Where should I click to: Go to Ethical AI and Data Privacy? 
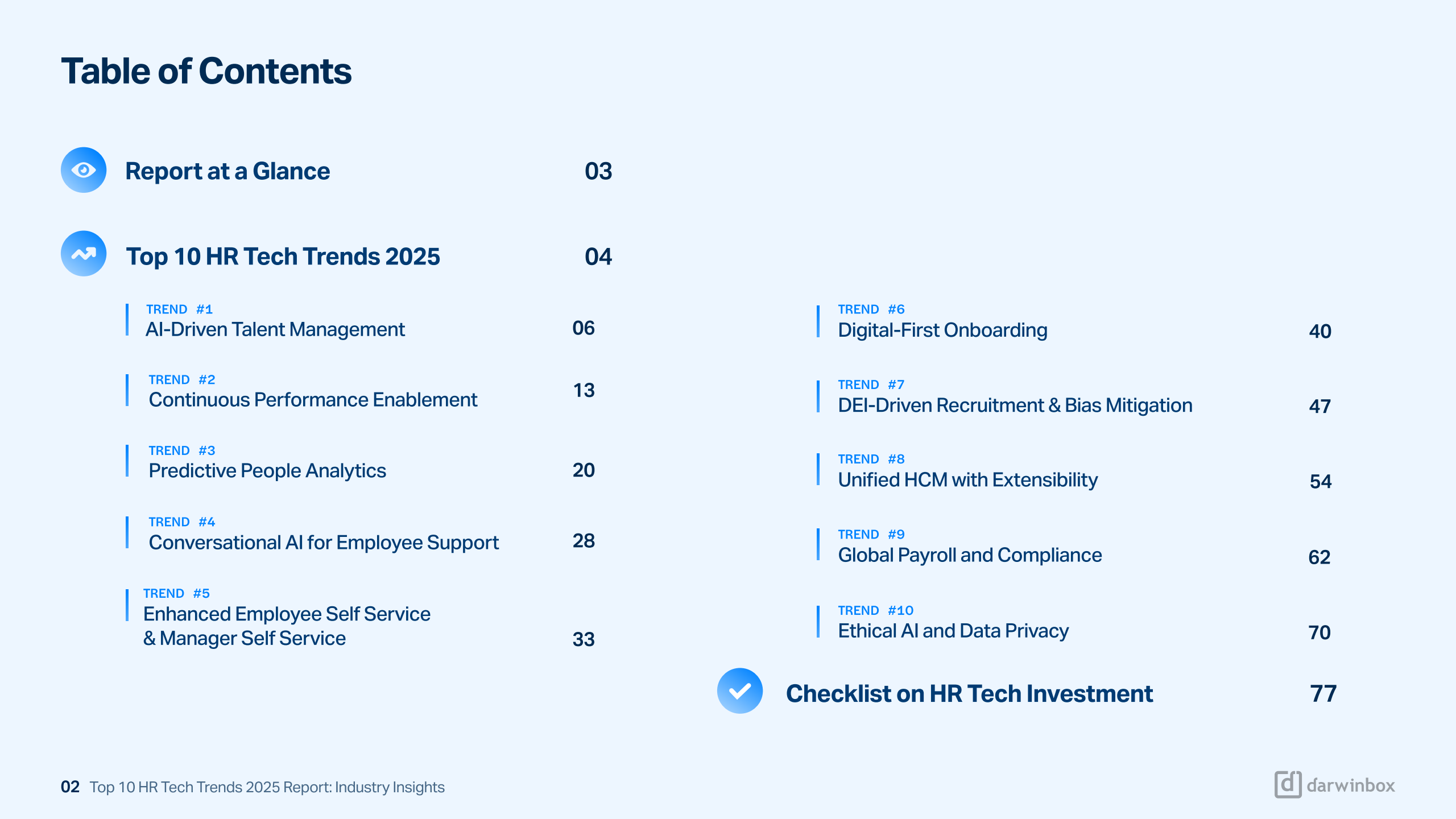[953, 631]
